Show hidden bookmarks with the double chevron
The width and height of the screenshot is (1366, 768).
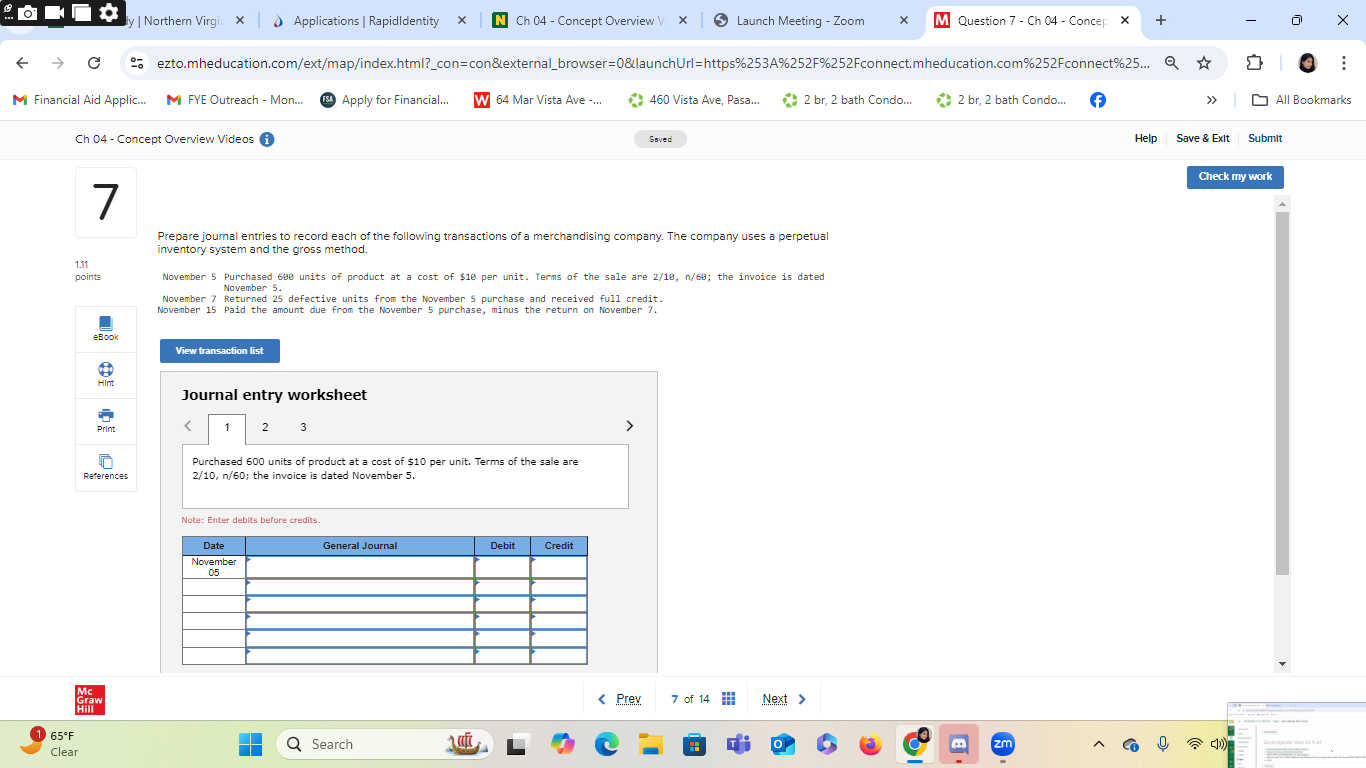(1212, 100)
